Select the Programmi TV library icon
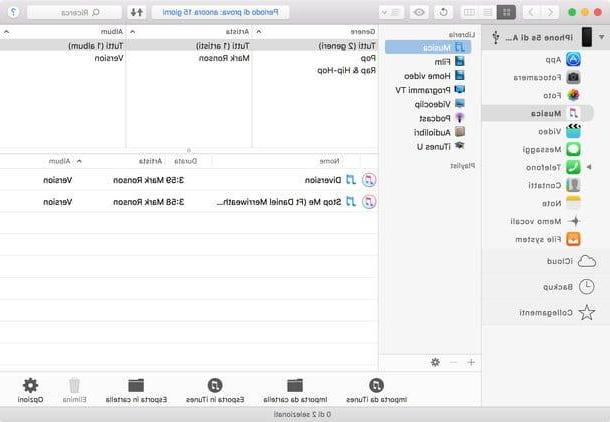The height and width of the screenshot is (422, 610). click(x=459, y=89)
